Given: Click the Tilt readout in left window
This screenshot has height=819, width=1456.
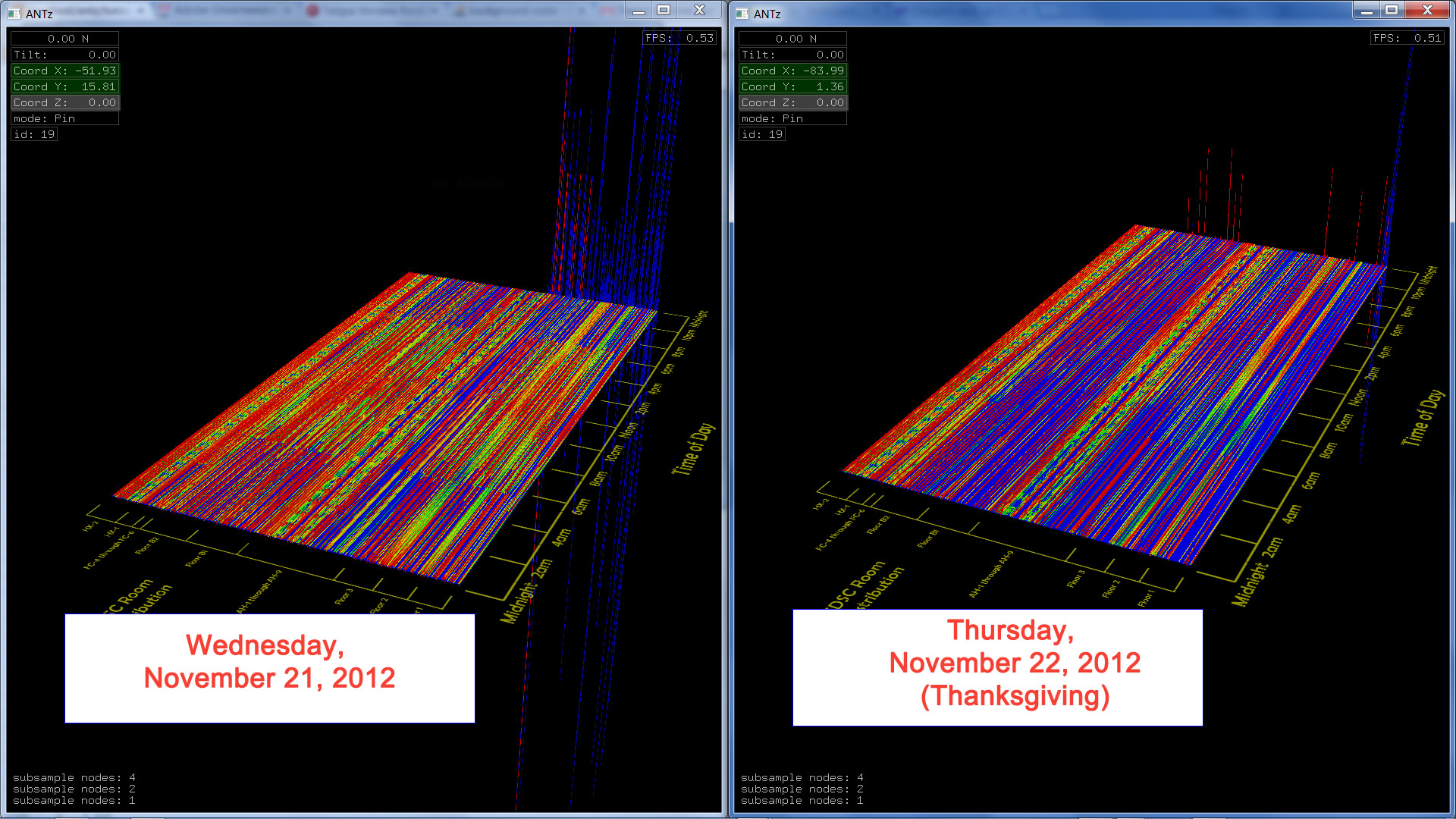Looking at the screenshot, I should coord(64,55).
